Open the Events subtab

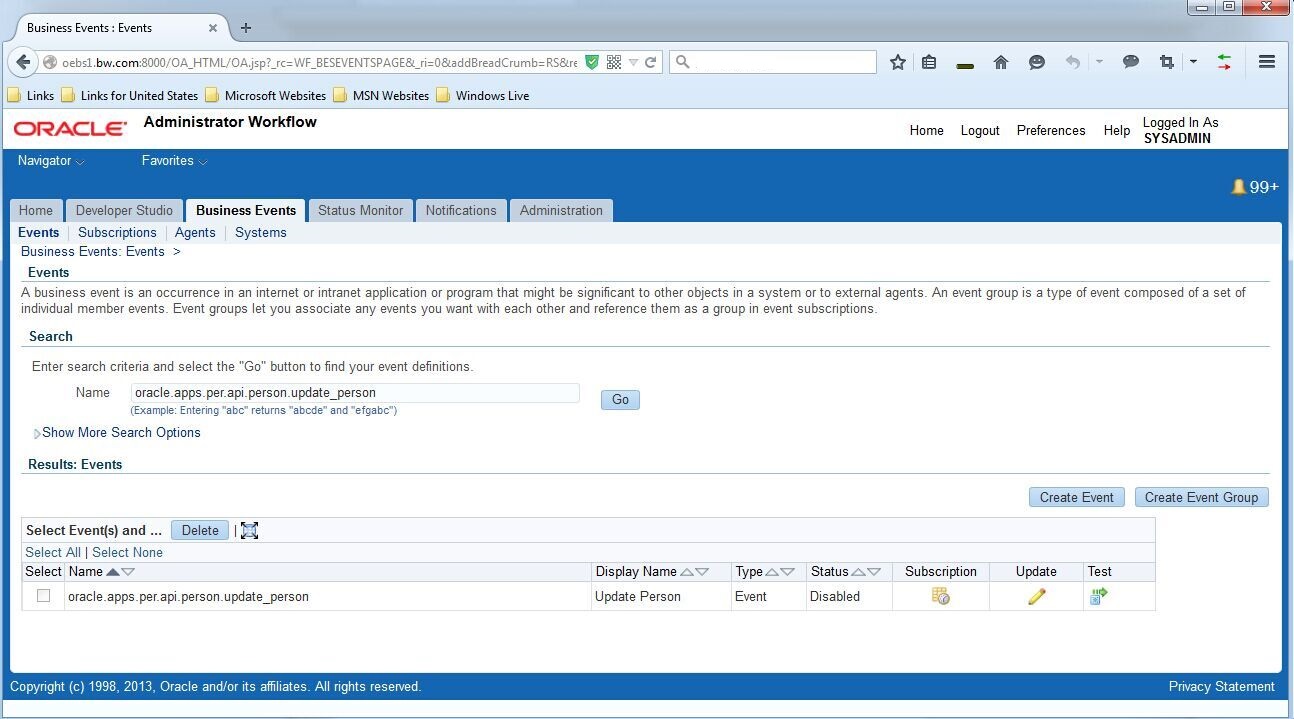(39, 232)
